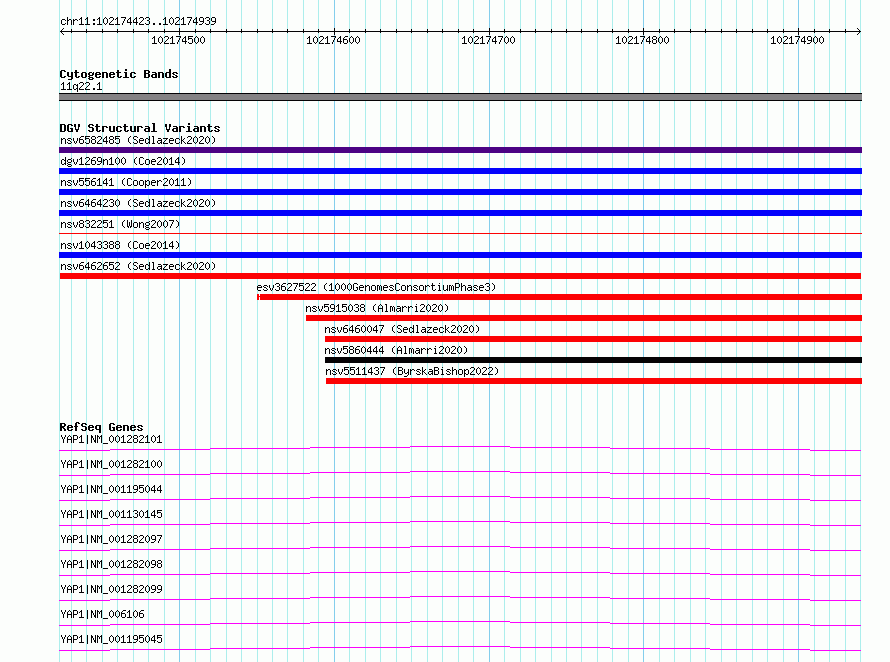The height and width of the screenshot is (662, 890).
Task: Click the red nsv6460047 variant bar
Action: coord(593,339)
